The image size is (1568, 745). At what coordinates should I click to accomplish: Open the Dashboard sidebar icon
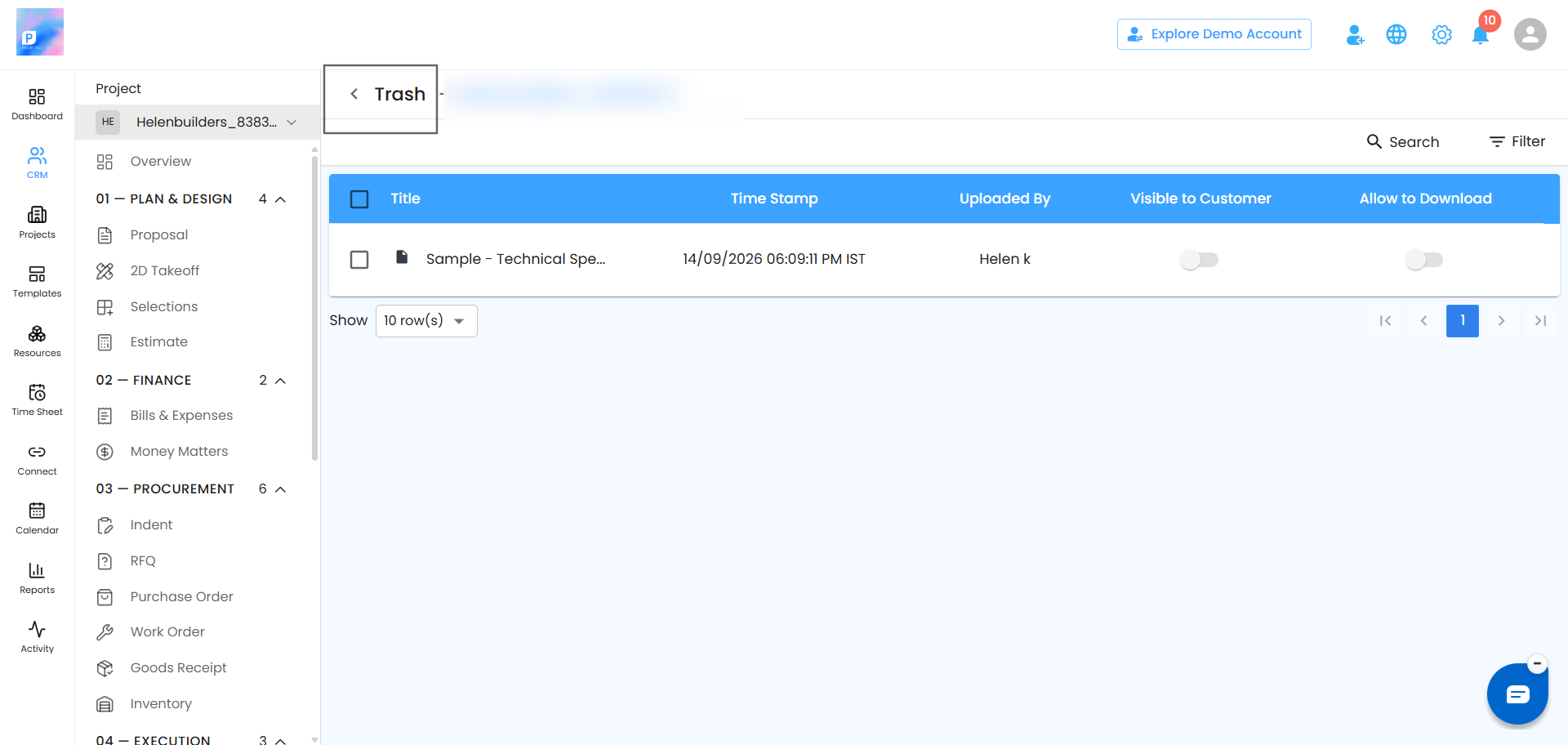pos(37,105)
